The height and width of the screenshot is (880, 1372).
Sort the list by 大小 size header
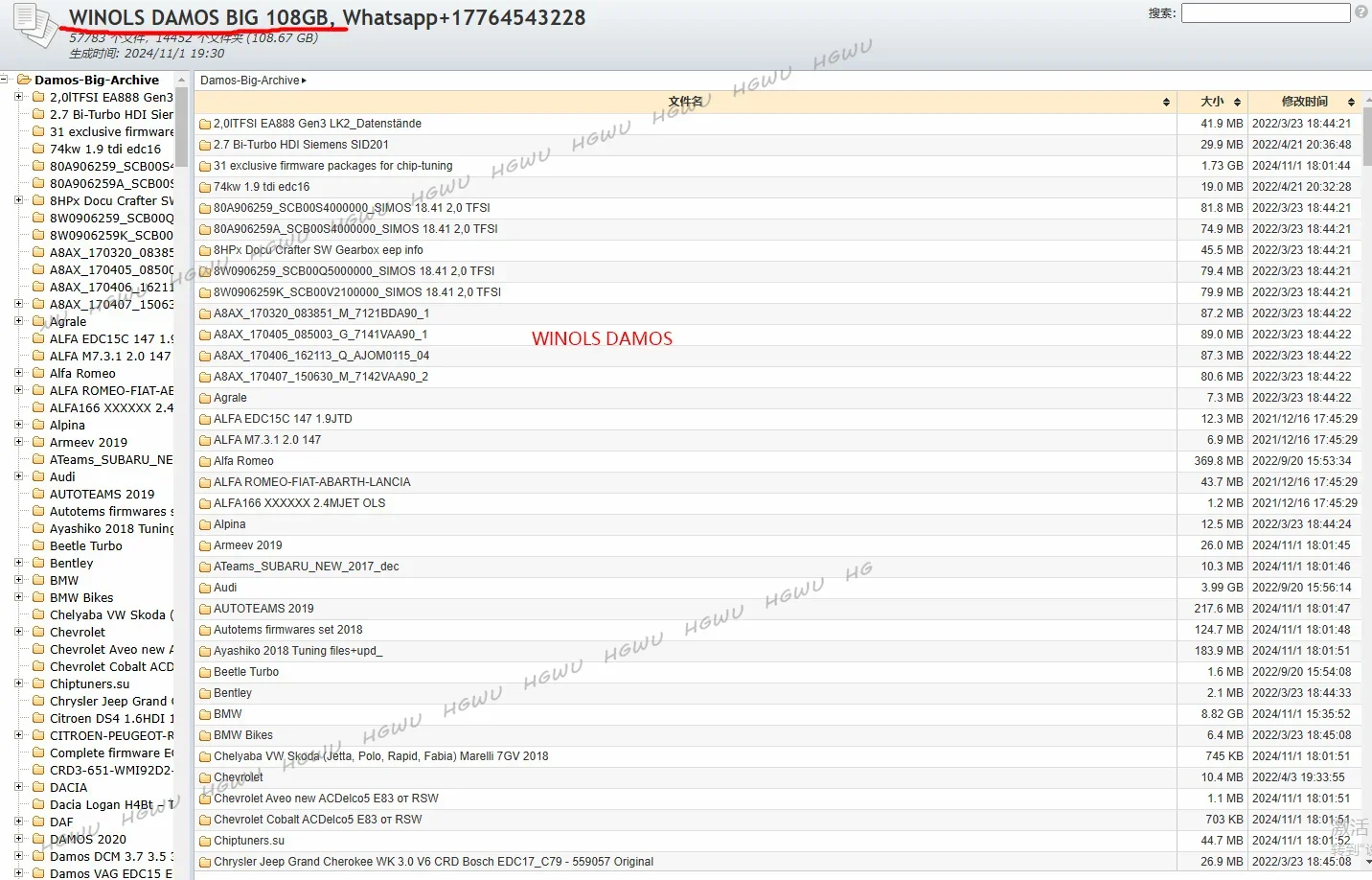(1212, 102)
